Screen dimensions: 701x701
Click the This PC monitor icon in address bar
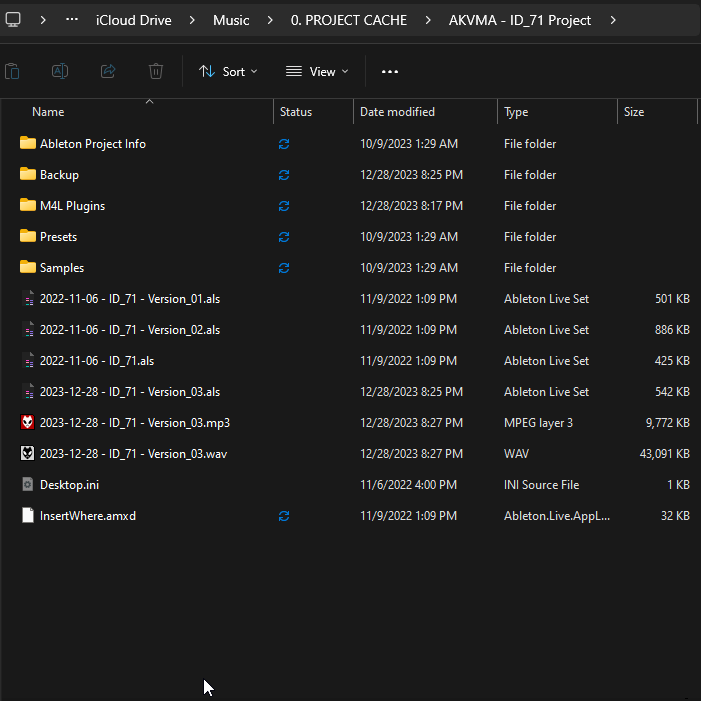(13, 20)
